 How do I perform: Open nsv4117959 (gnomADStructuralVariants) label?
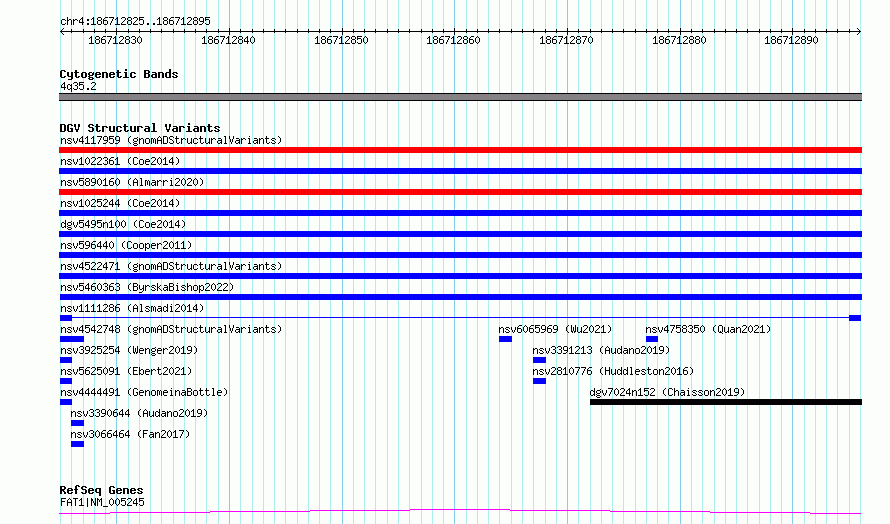click(171, 140)
